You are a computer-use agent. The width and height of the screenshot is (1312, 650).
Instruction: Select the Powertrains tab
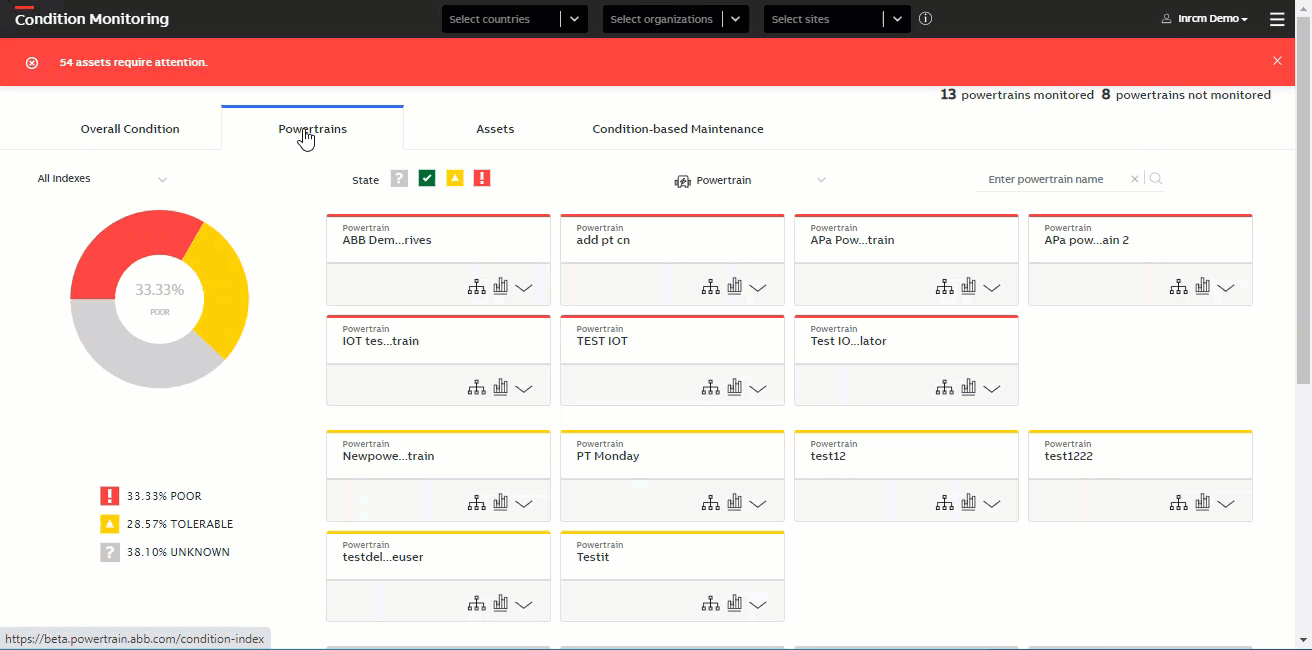[312, 129]
